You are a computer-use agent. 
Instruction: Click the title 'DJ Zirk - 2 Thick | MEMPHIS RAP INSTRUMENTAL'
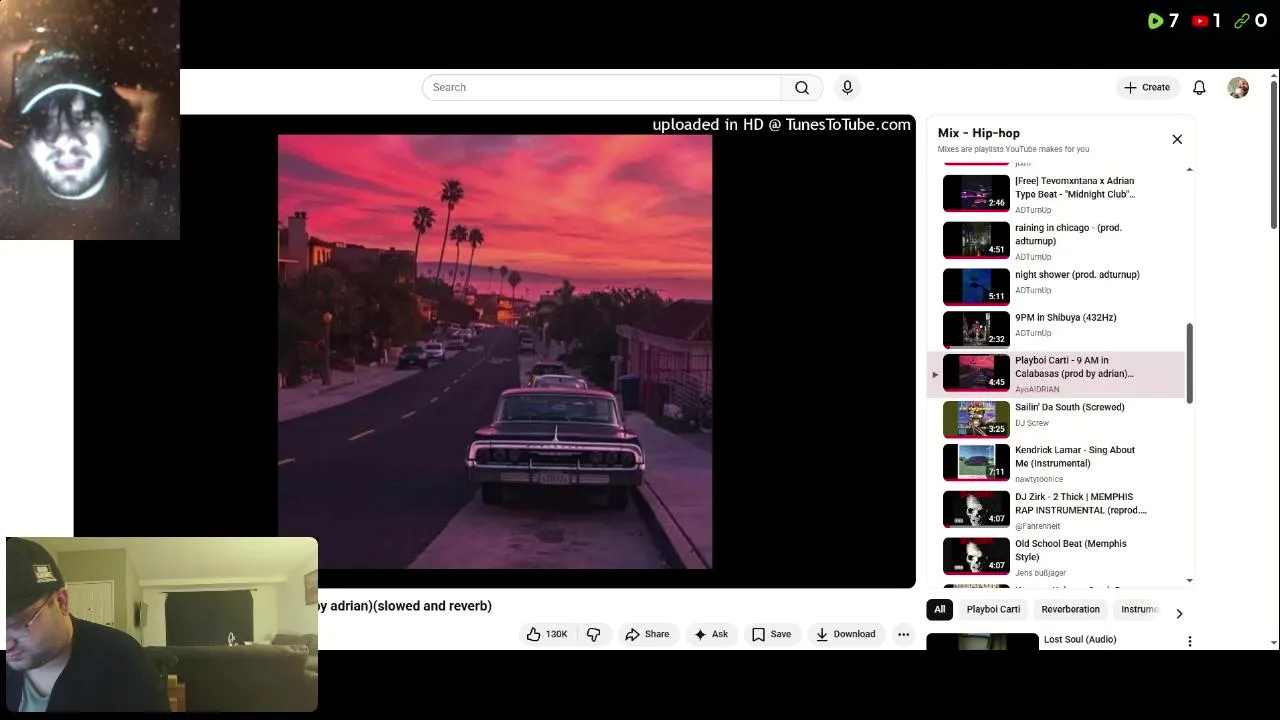1080,503
